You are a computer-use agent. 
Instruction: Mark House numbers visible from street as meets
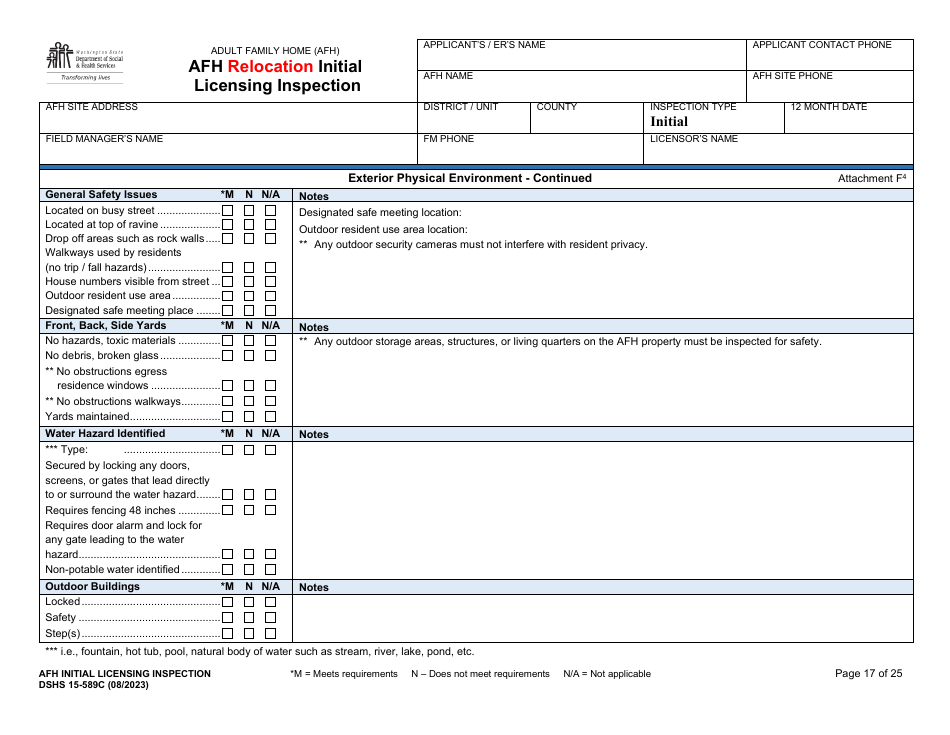coord(227,281)
